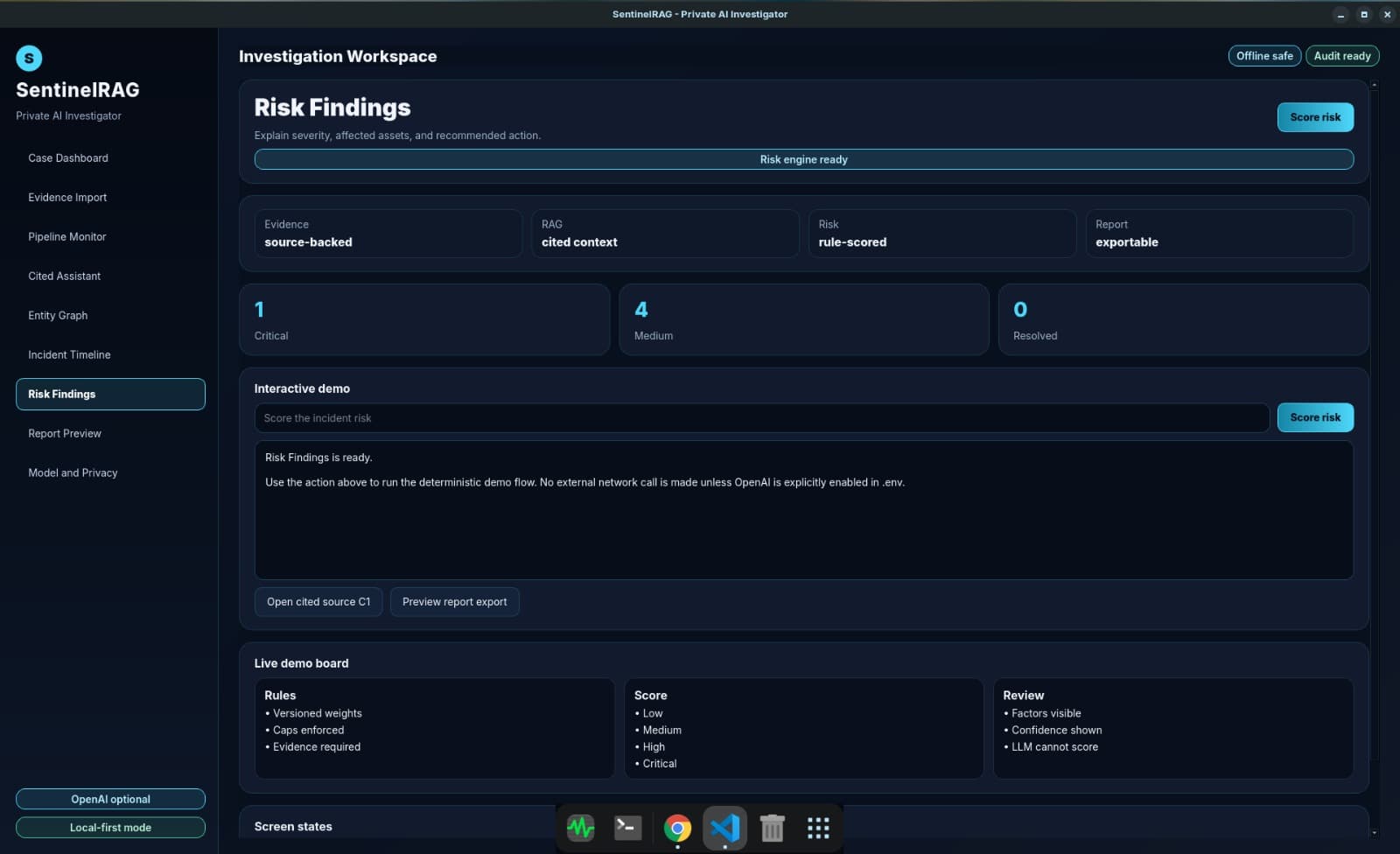Click the 'Live demo board' heading
This screenshot has height=854, width=1400.
tap(301, 663)
